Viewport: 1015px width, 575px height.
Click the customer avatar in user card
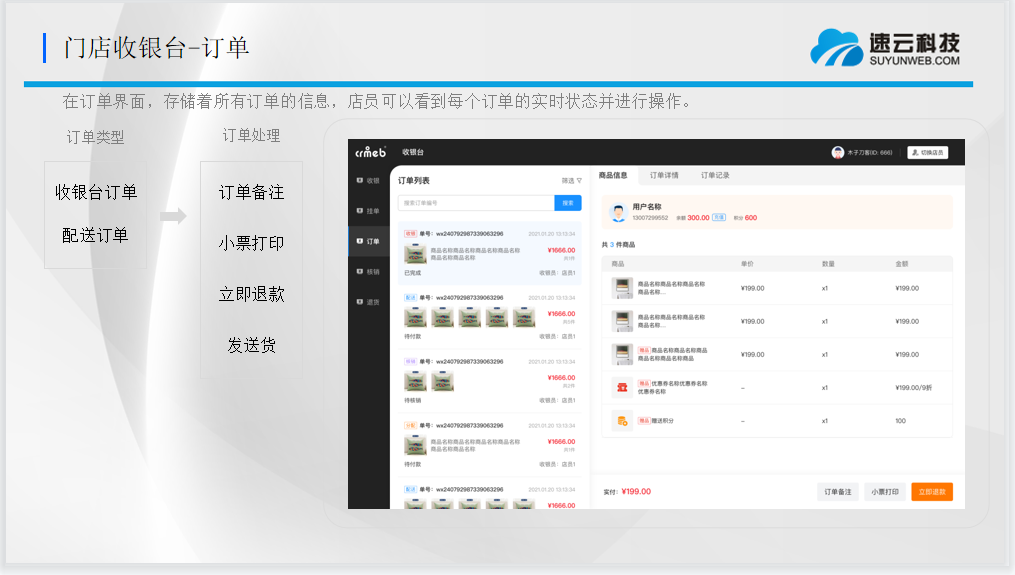(619, 212)
